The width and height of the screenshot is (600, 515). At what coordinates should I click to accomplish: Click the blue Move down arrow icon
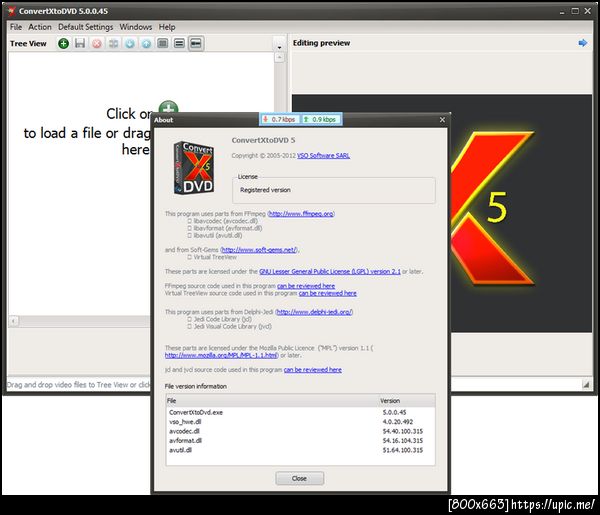click(130, 43)
